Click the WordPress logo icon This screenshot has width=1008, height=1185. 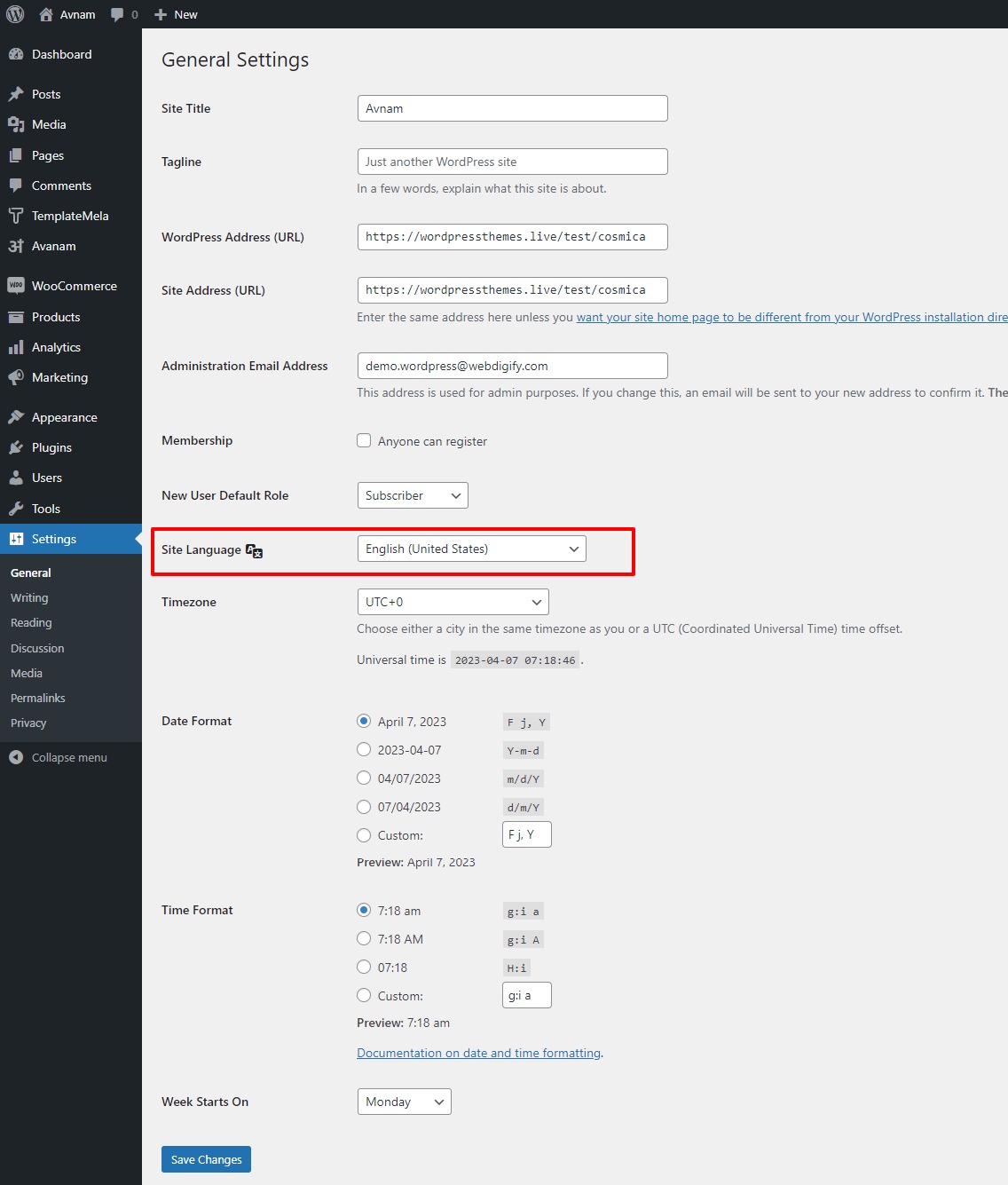15,14
